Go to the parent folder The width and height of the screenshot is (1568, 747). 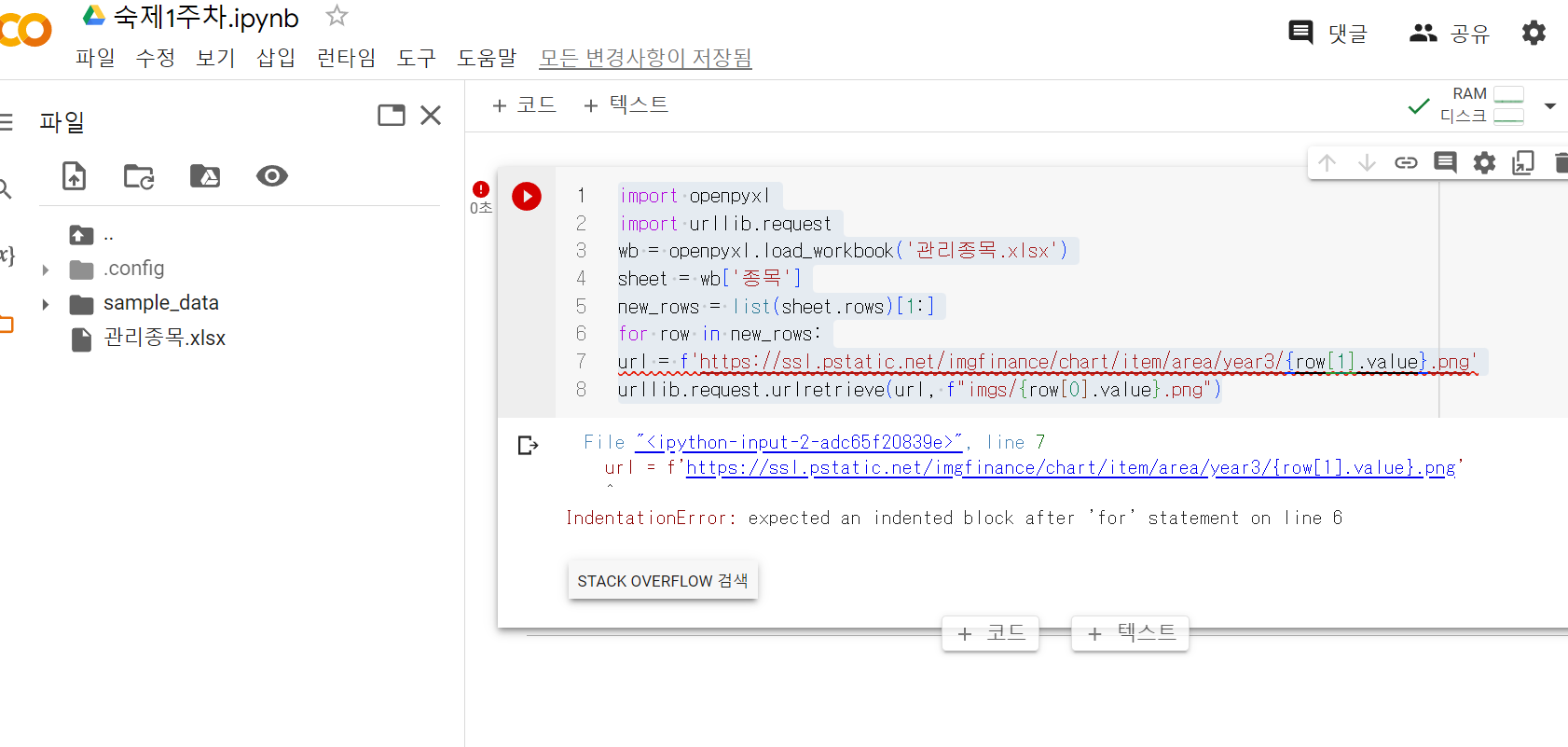pyautogui.click(x=82, y=235)
